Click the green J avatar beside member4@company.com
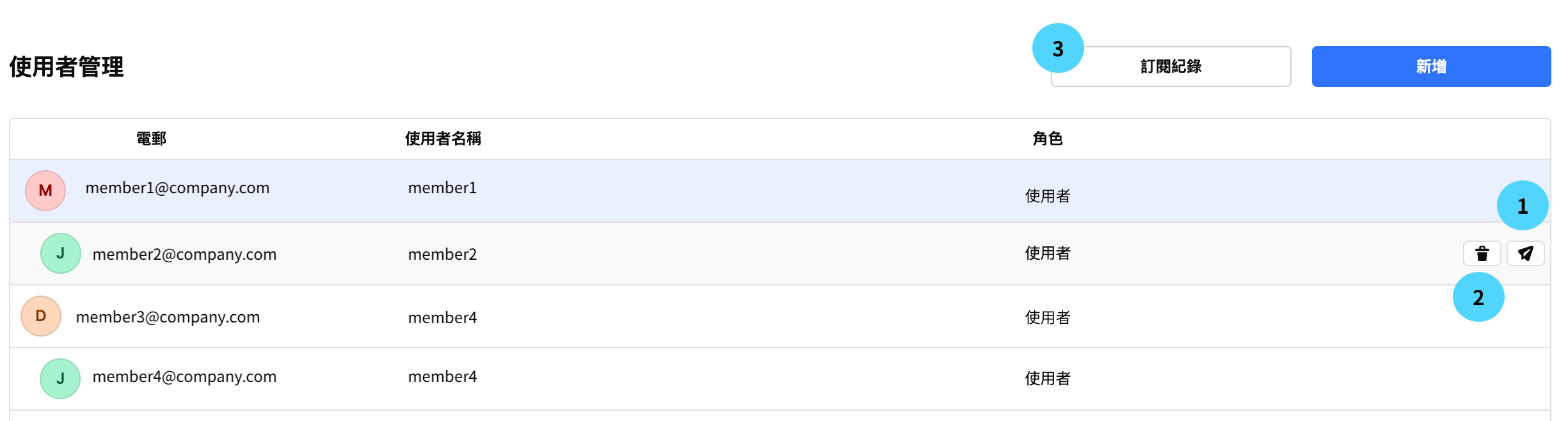This screenshot has height=421, width=1568. (60, 379)
